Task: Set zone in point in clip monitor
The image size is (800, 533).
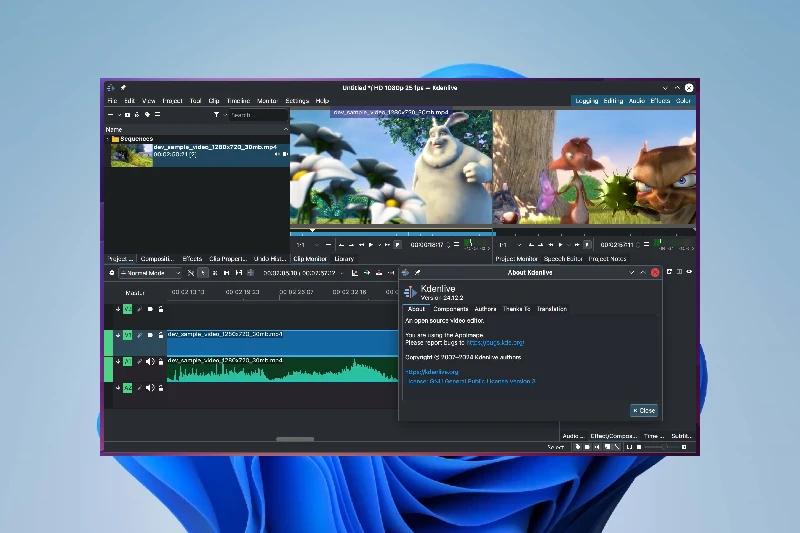Action: pyautogui.click(x=341, y=245)
